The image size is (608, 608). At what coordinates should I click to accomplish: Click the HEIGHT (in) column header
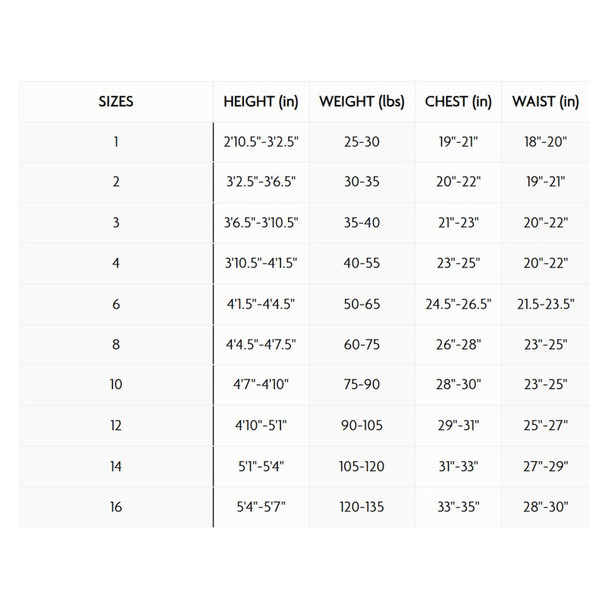click(261, 101)
